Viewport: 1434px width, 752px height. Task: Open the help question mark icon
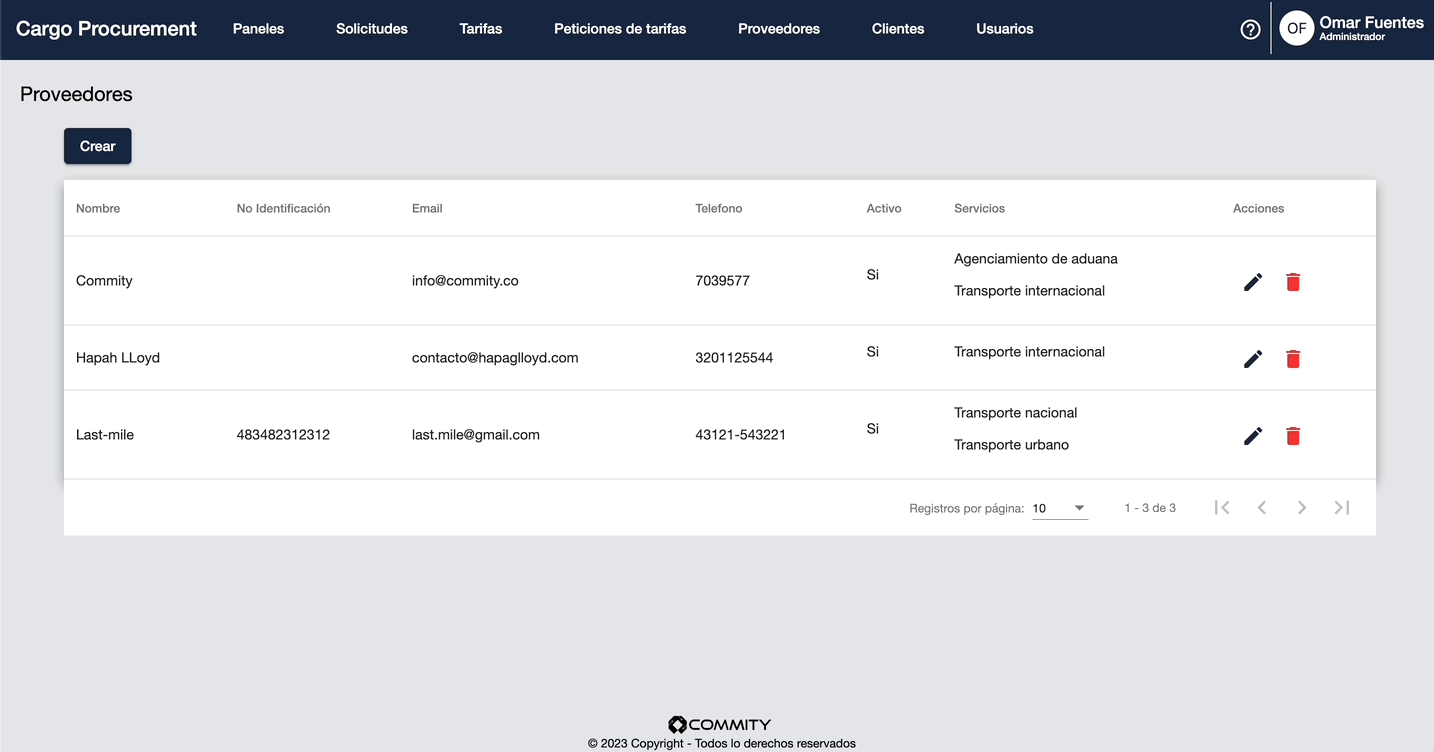1250,29
